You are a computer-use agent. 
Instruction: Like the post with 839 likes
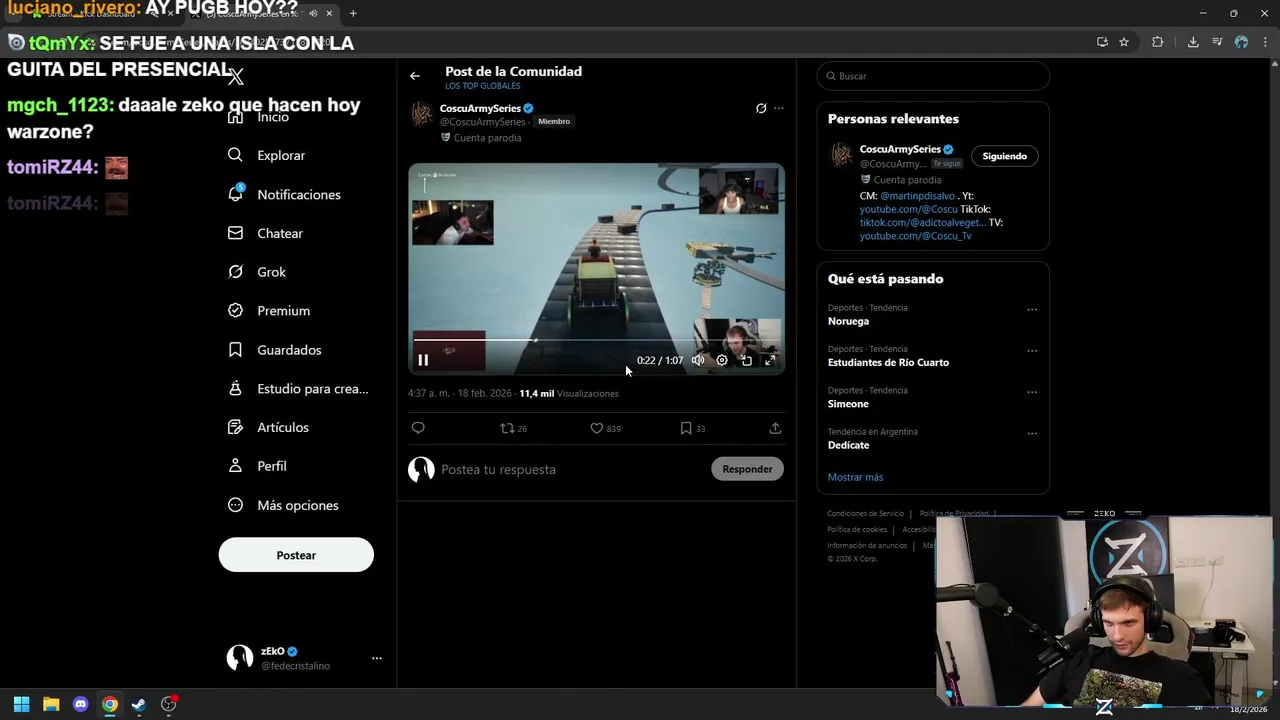coord(605,428)
